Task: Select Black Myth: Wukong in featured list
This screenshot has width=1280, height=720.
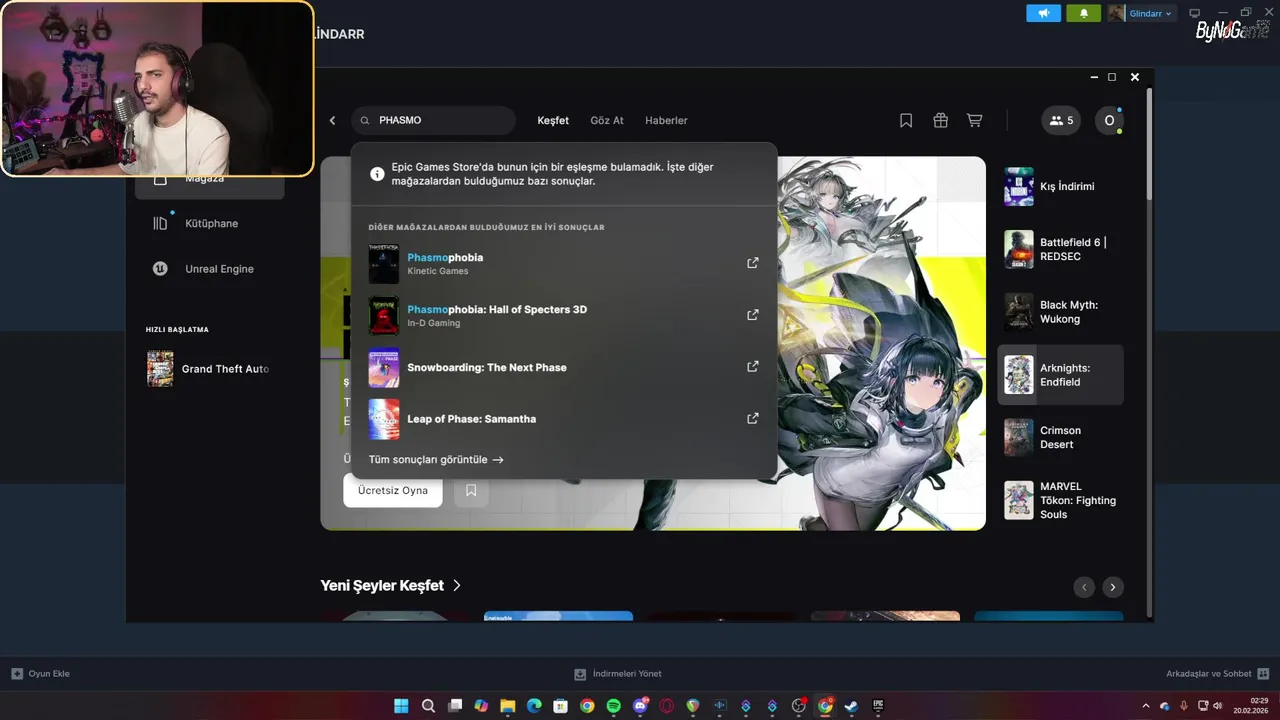Action: 1061,312
